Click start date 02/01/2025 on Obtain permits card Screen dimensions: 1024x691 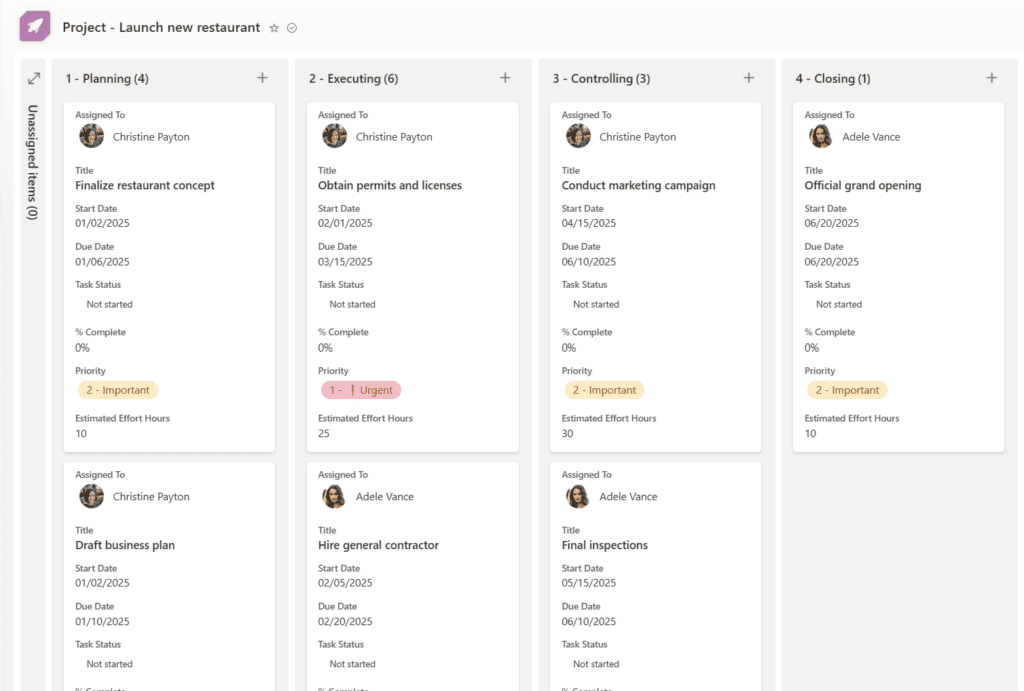tap(345, 223)
